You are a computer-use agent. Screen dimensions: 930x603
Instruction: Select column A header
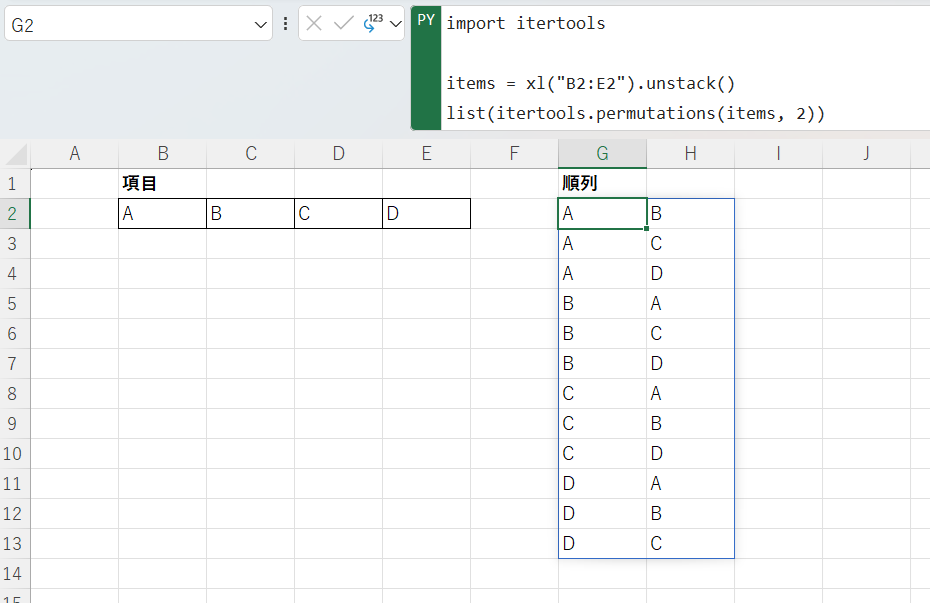tap(74, 154)
